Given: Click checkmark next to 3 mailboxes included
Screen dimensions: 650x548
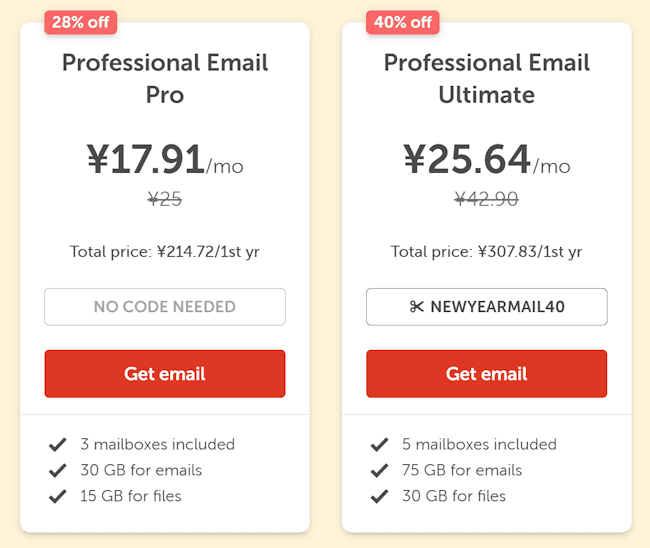Looking at the screenshot, I should [x=58, y=444].
